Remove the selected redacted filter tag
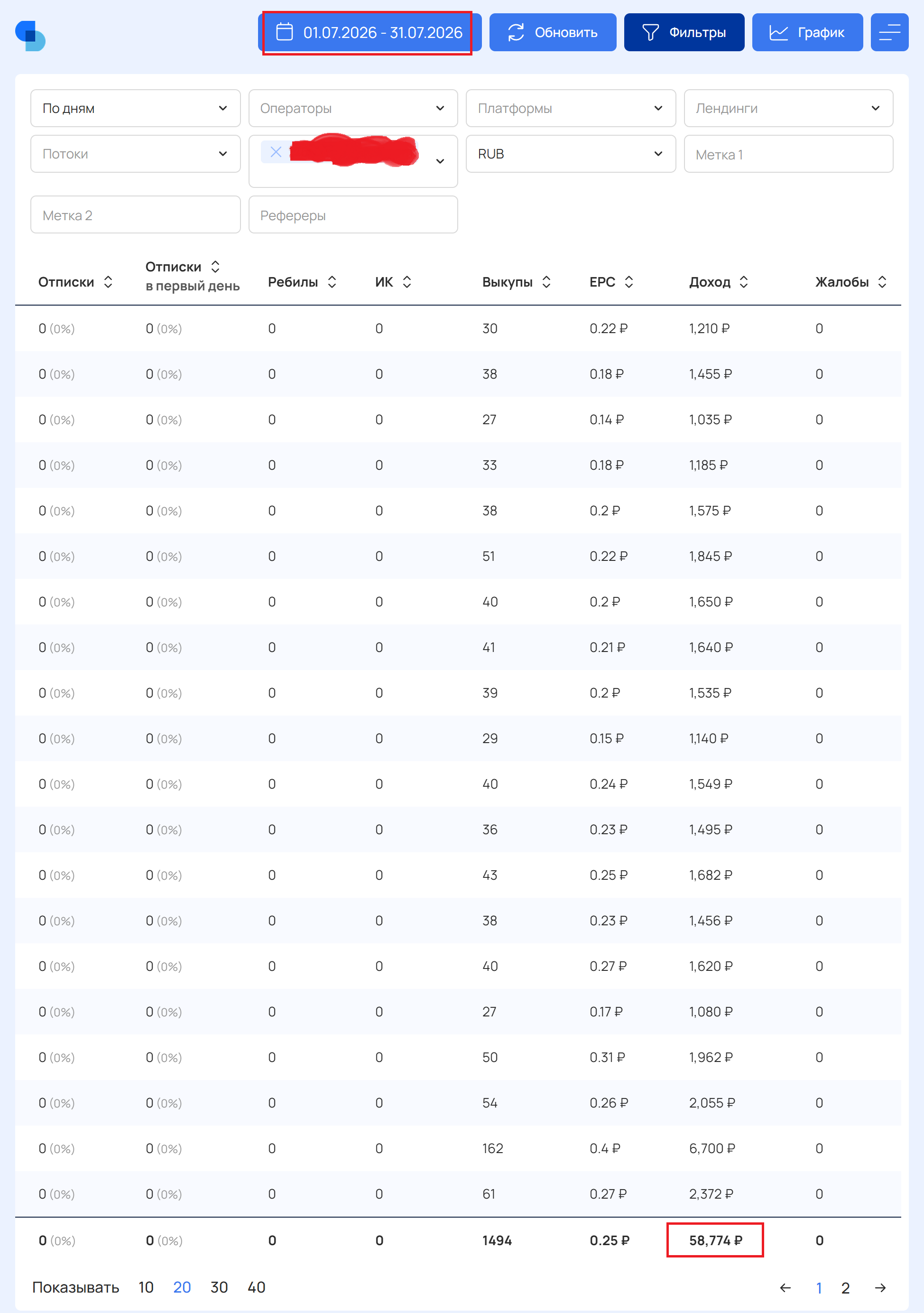The height and width of the screenshot is (1313, 924). point(276,152)
